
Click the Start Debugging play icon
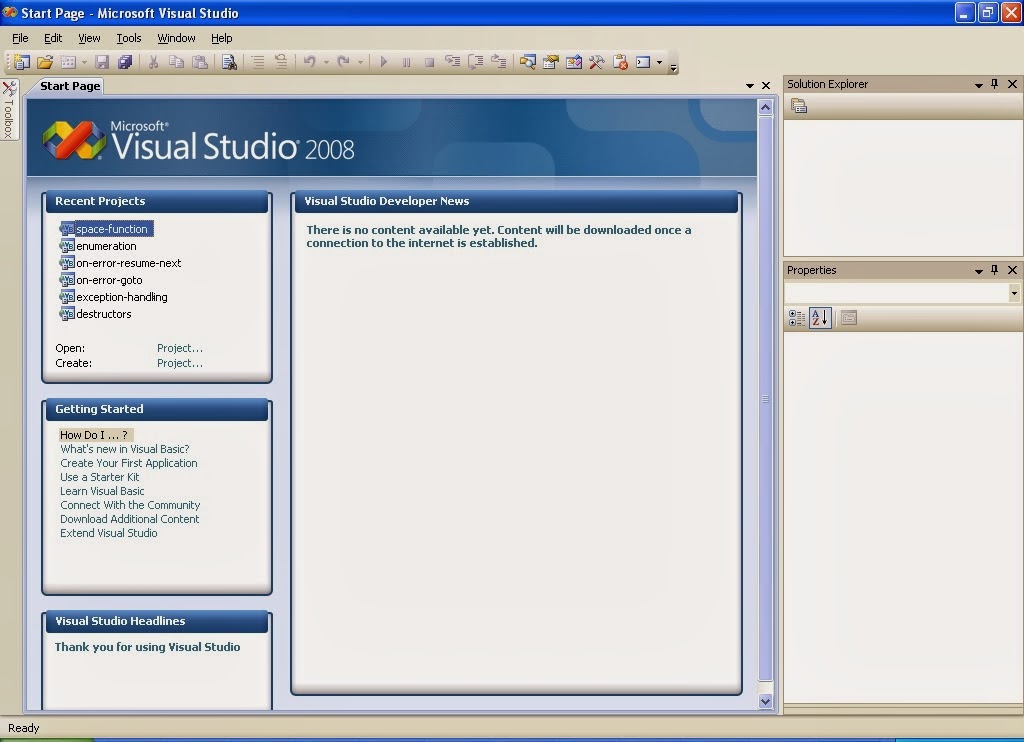(x=383, y=62)
